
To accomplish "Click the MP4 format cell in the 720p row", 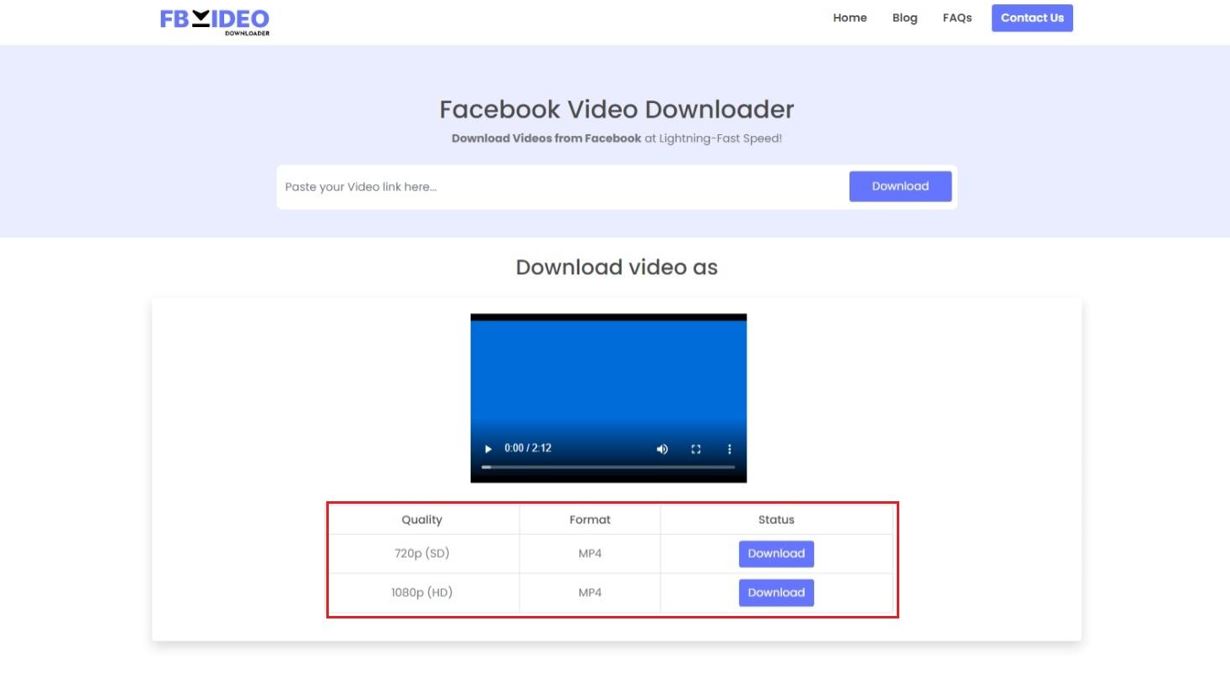I will click(x=590, y=554).
